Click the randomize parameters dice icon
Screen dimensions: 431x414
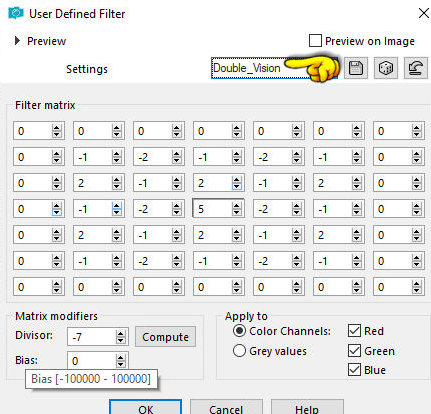386,68
